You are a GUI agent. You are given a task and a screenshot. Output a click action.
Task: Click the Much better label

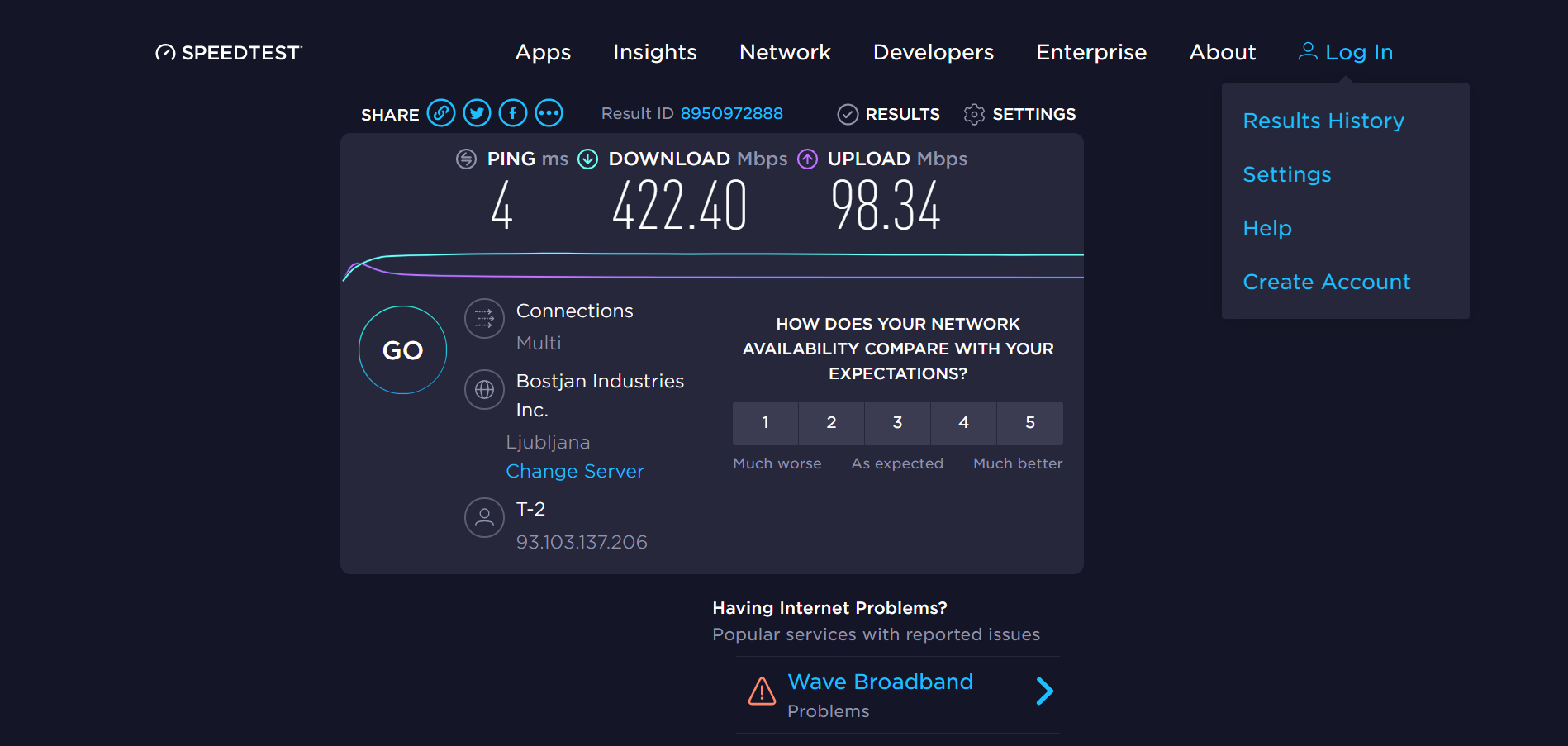click(1018, 463)
